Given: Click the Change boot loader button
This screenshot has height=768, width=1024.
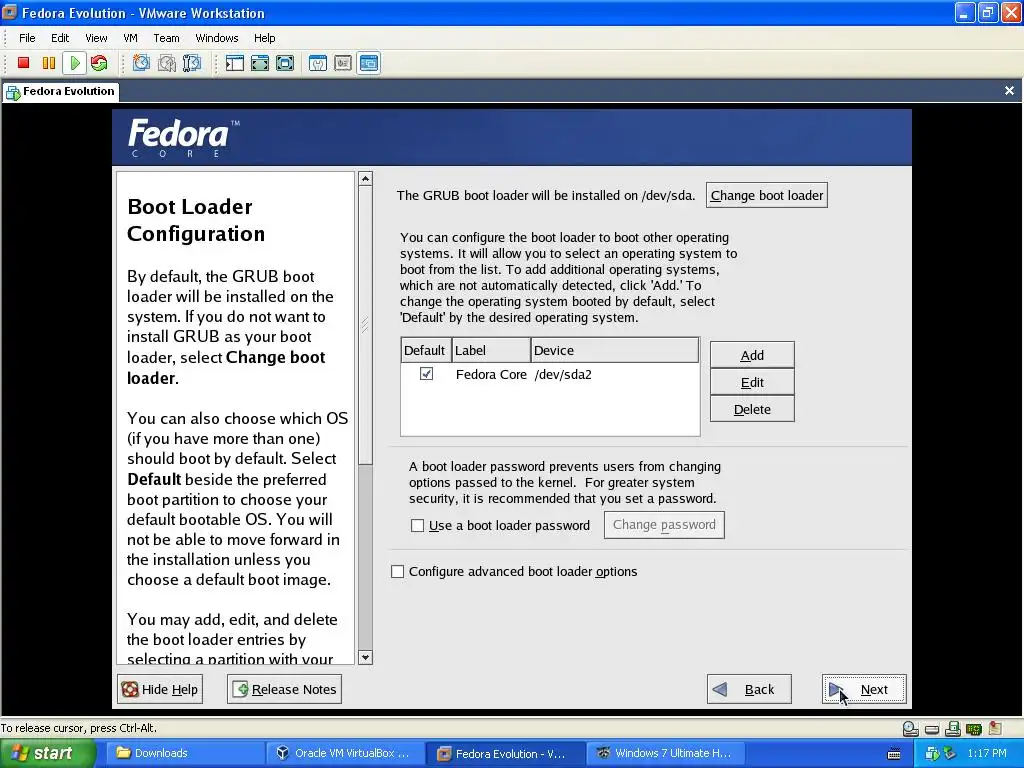Looking at the screenshot, I should pos(767,195).
